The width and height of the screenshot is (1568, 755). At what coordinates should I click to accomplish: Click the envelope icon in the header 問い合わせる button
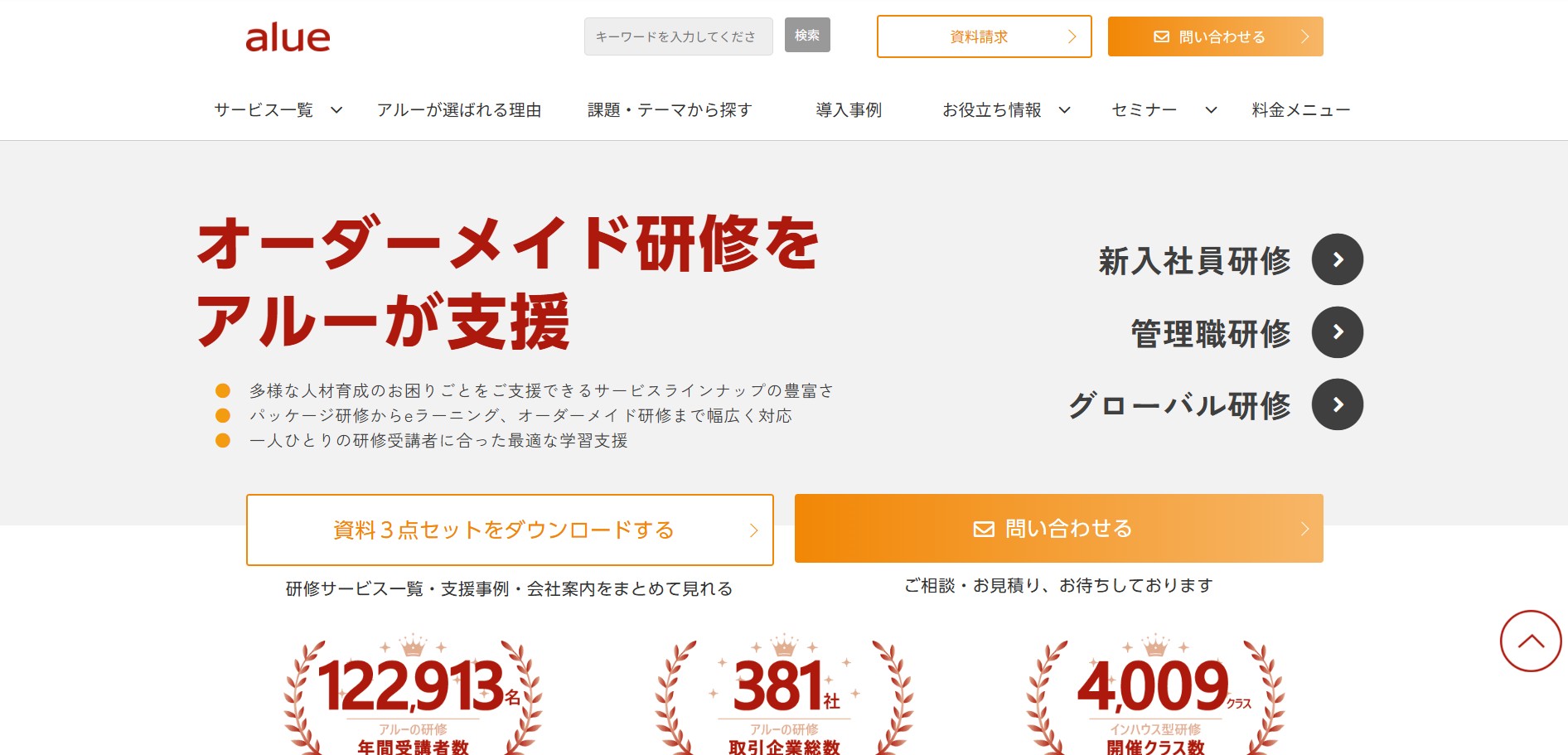click(x=1161, y=36)
